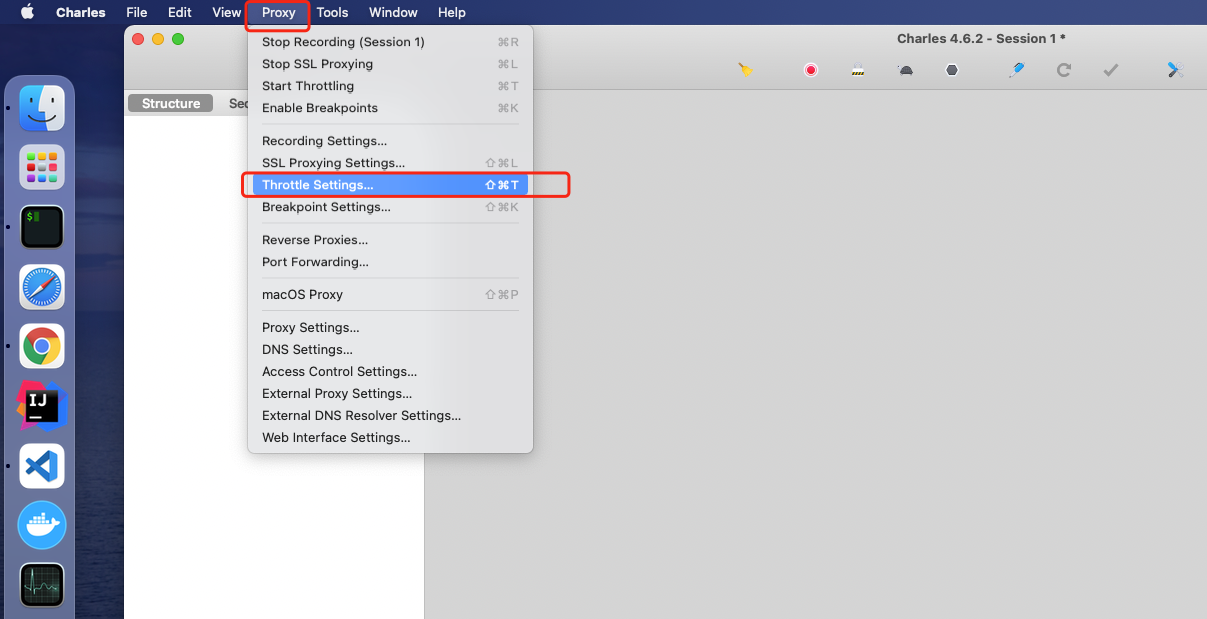The image size is (1207, 619).
Task: Open Throttle Settings...
Action: 390,185
